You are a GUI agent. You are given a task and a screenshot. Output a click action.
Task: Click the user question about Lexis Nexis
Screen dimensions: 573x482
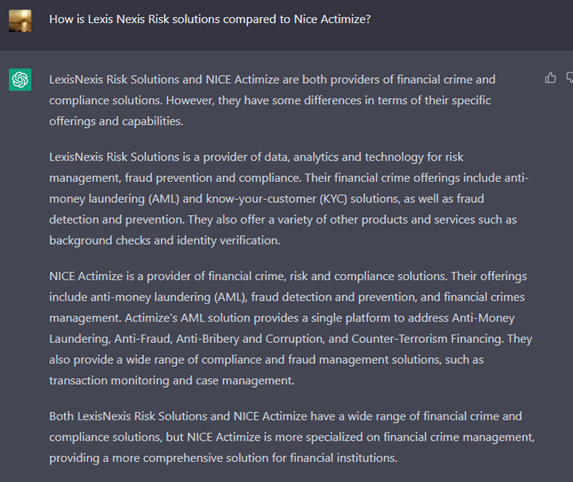[210, 19]
